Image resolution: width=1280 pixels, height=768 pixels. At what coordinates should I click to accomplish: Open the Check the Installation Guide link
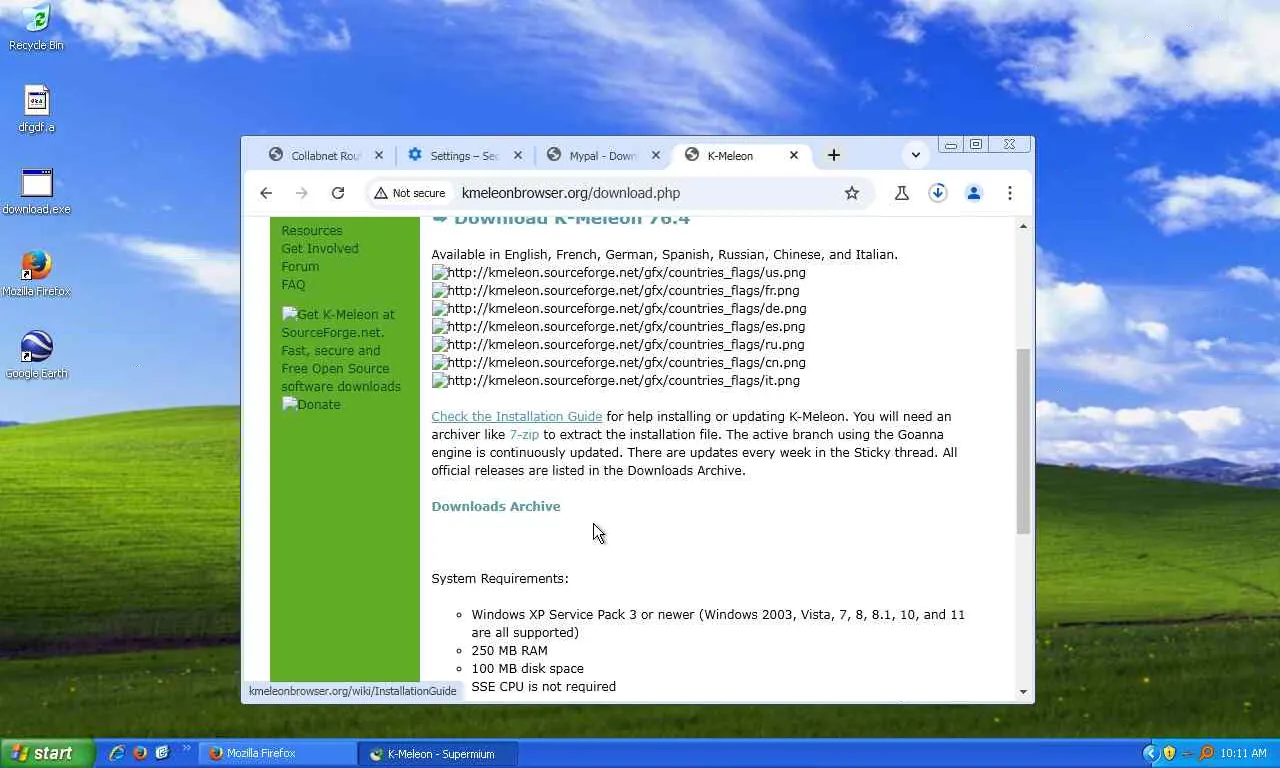tap(516, 417)
